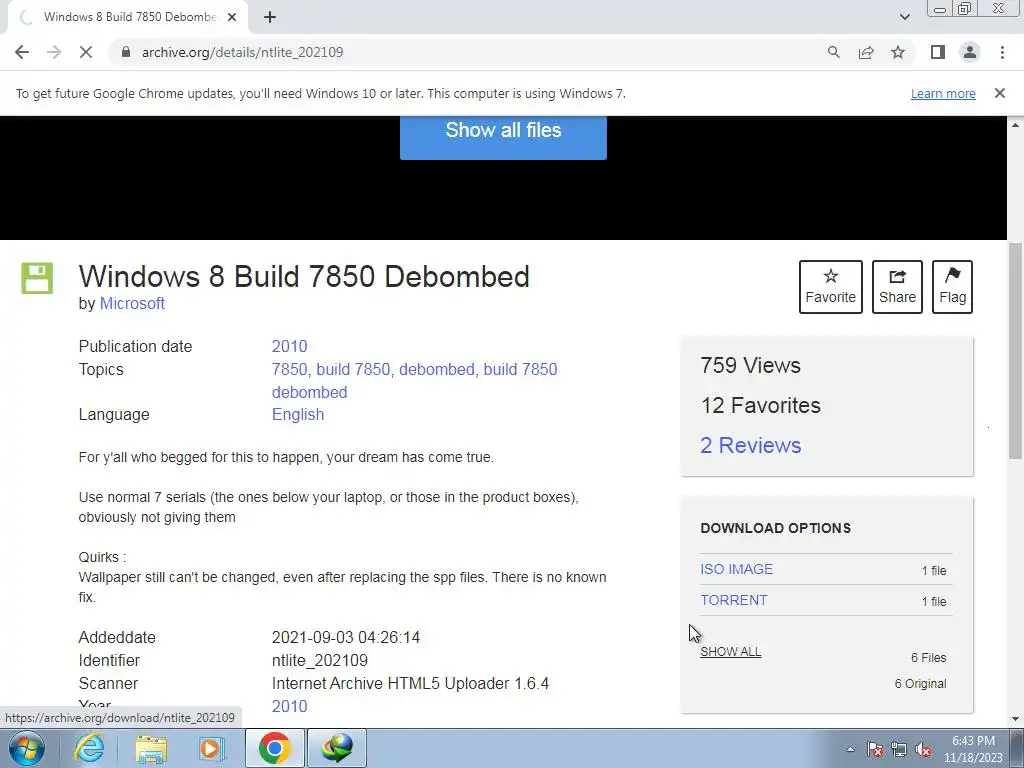Show hidden system tray icons
Image resolution: width=1024 pixels, height=768 pixels.
(x=850, y=749)
